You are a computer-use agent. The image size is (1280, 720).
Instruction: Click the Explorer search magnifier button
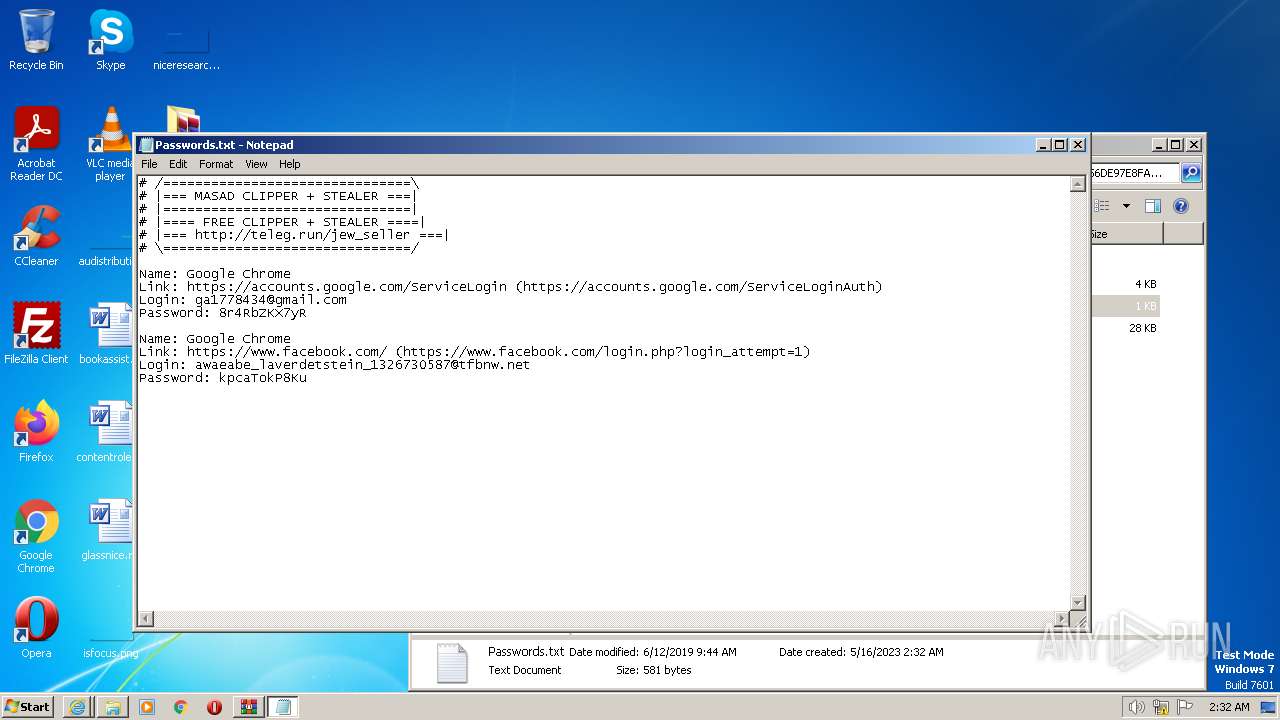1191,173
